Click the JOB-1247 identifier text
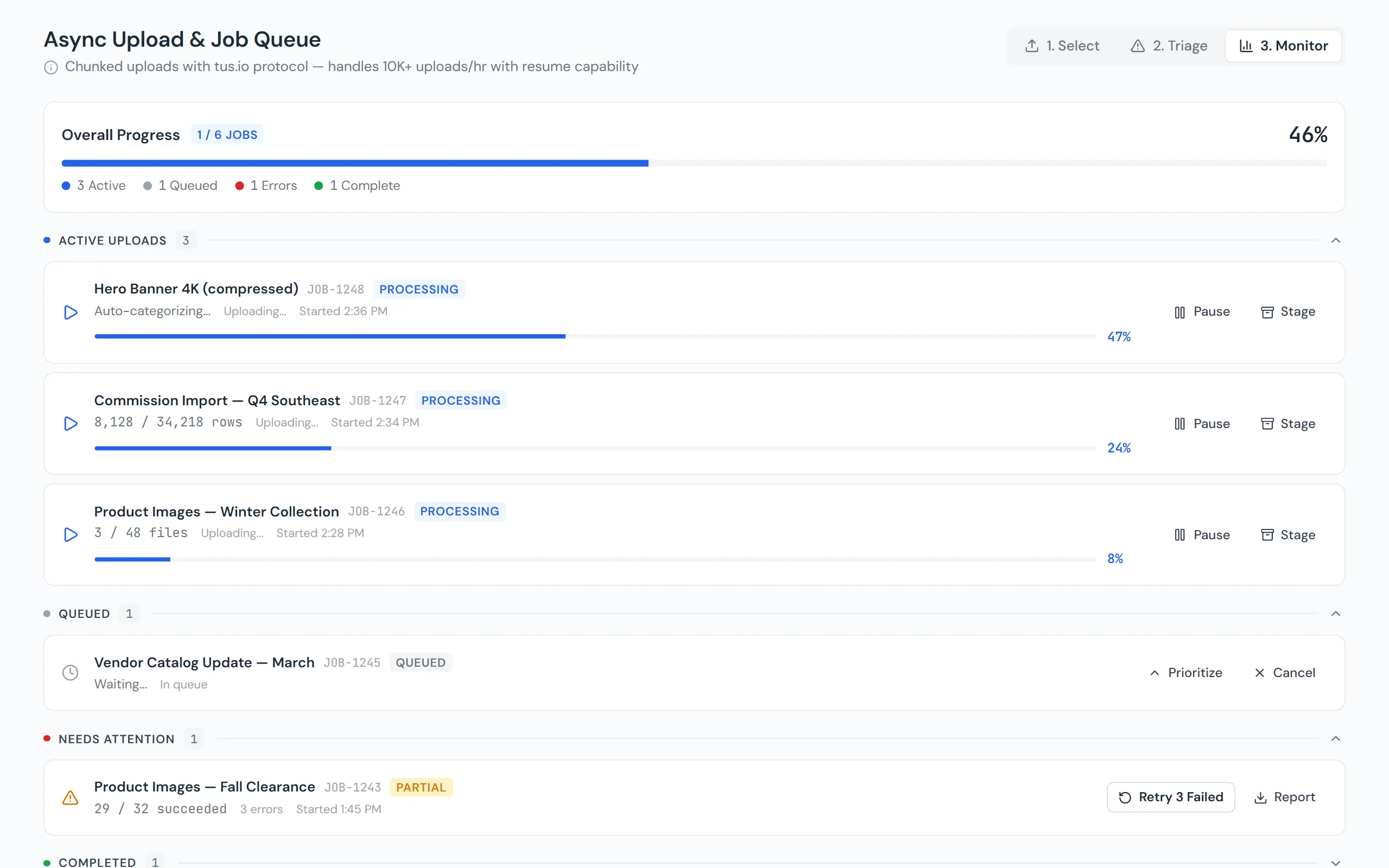This screenshot has width=1389, height=868. coord(378,401)
